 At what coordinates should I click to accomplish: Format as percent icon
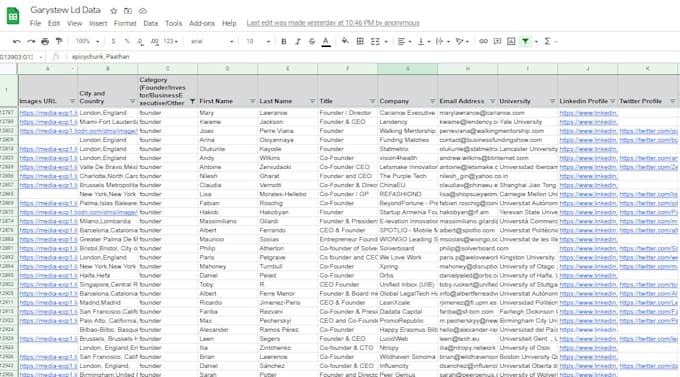coord(127,41)
